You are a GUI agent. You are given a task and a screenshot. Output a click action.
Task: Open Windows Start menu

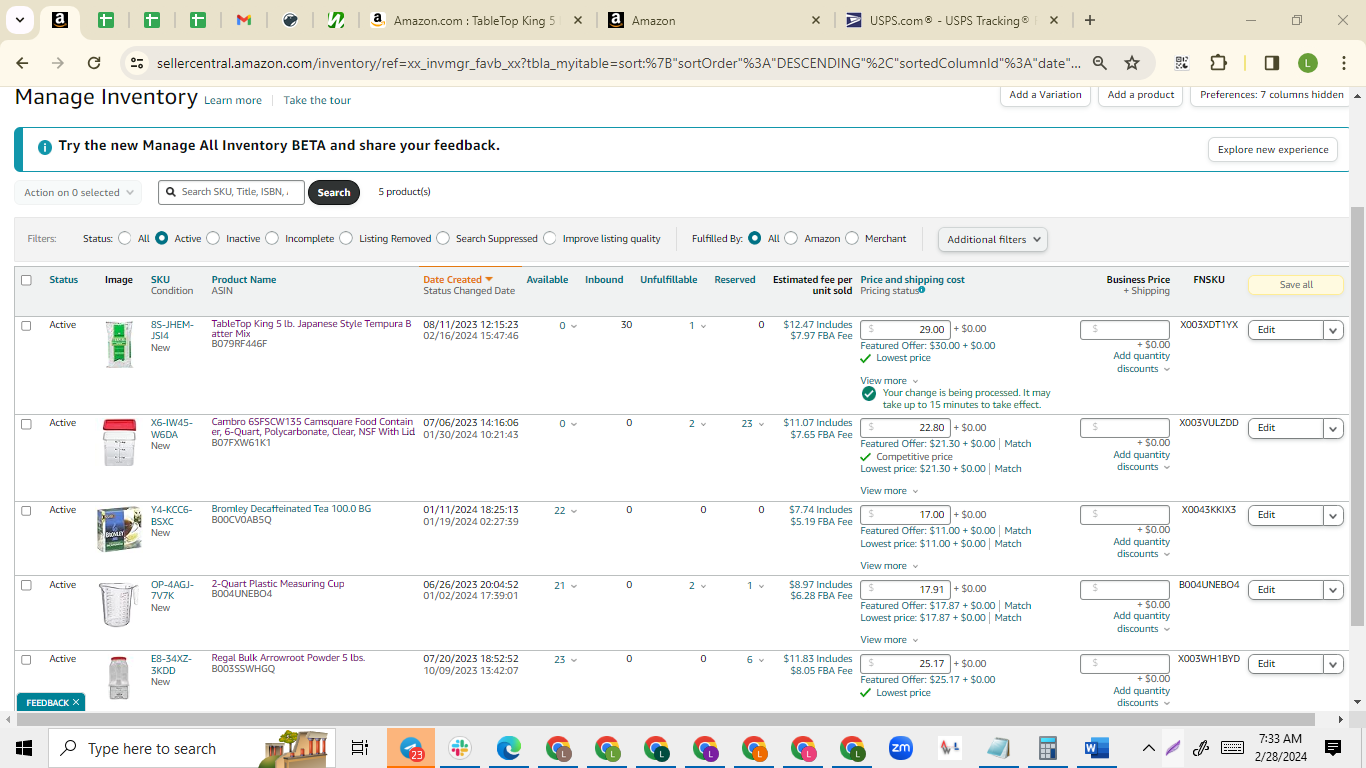pyautogui.click(x=24, y=748)
